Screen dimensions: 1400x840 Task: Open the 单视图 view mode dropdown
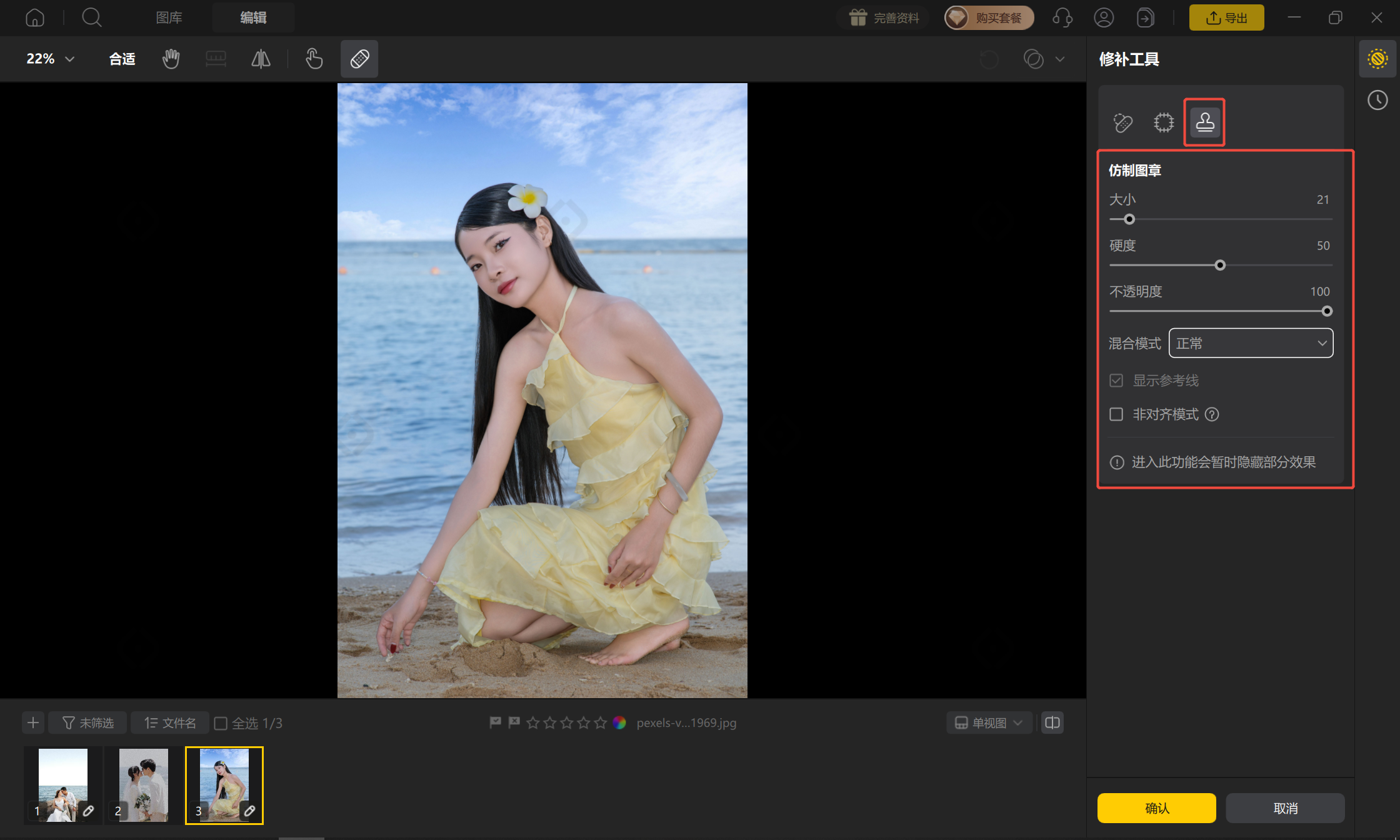(989, 723)
